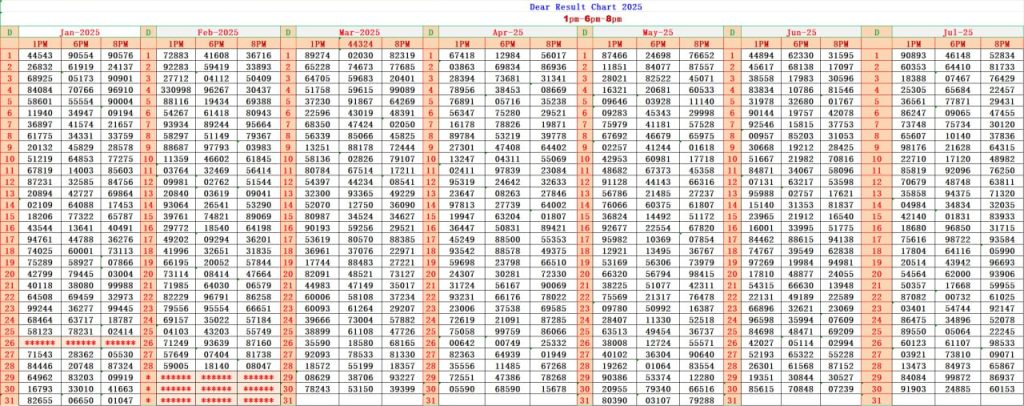Click cell with value 29998
The image size is (1024, 406).
point(701,112)
